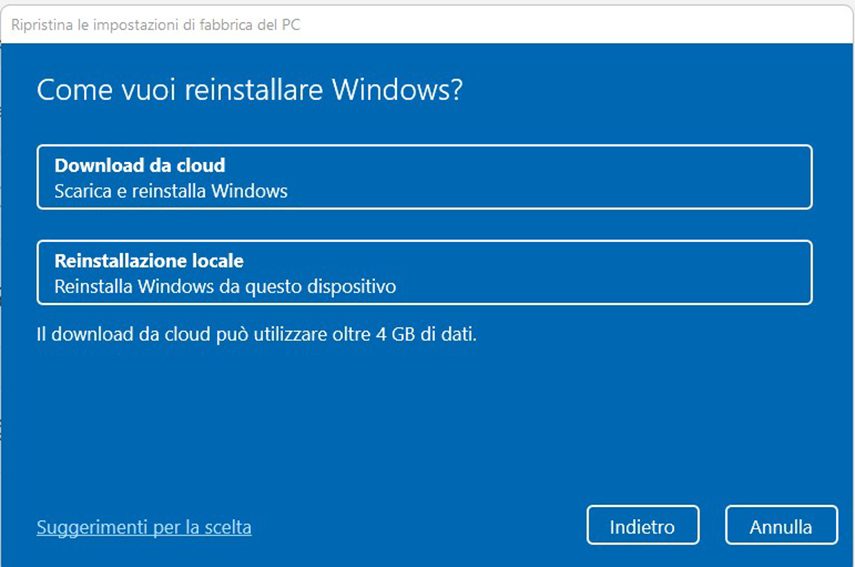View help choosing a reinstall method
The width and height of the screenshot is (855, 567).
pyautogui.click(x=144, y=526)
